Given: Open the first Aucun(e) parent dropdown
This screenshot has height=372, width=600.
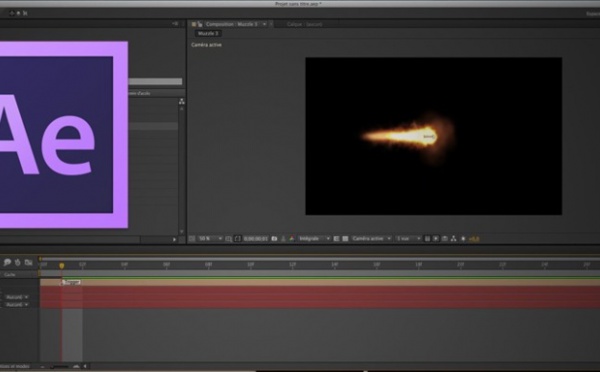Looking at the screenshot, I should (x=17, y=297).
